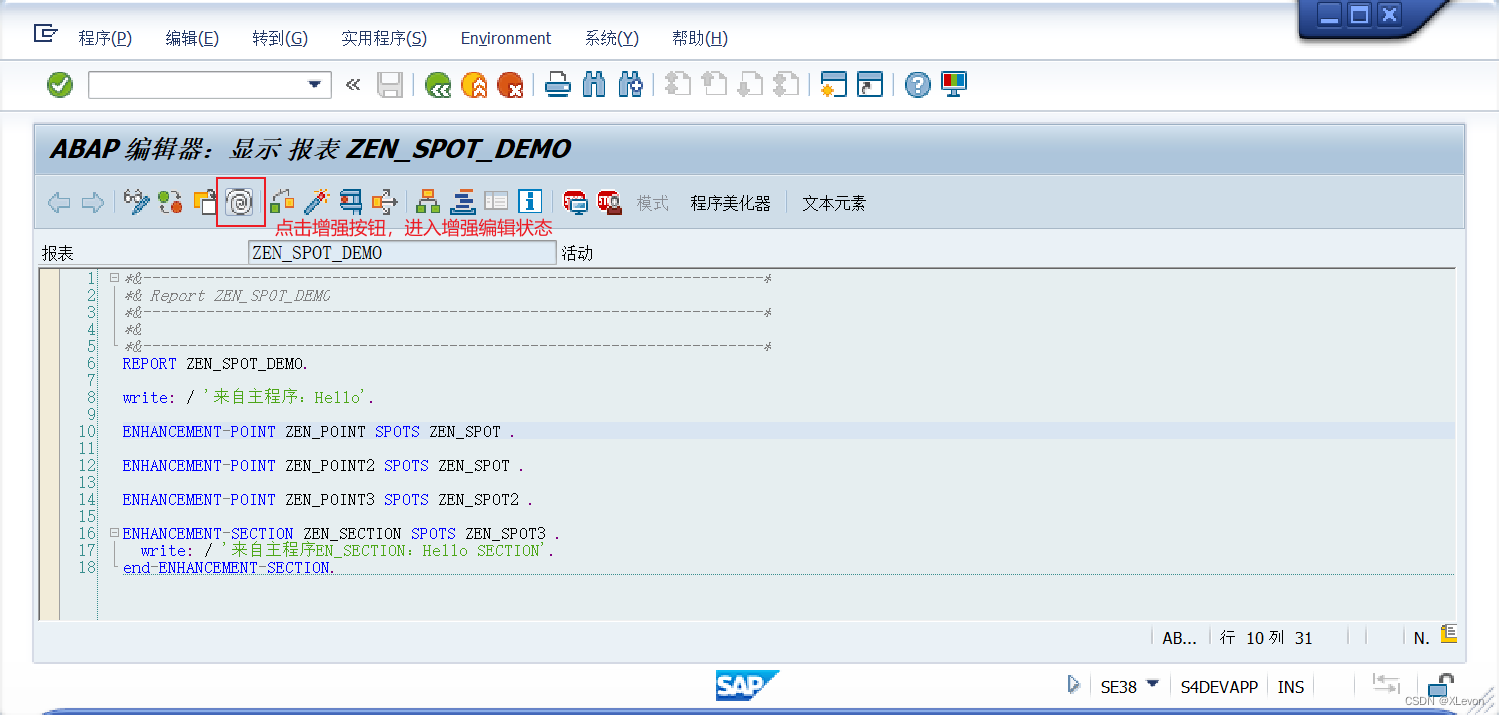Open the 帮助(H) menu

point(699,38)
